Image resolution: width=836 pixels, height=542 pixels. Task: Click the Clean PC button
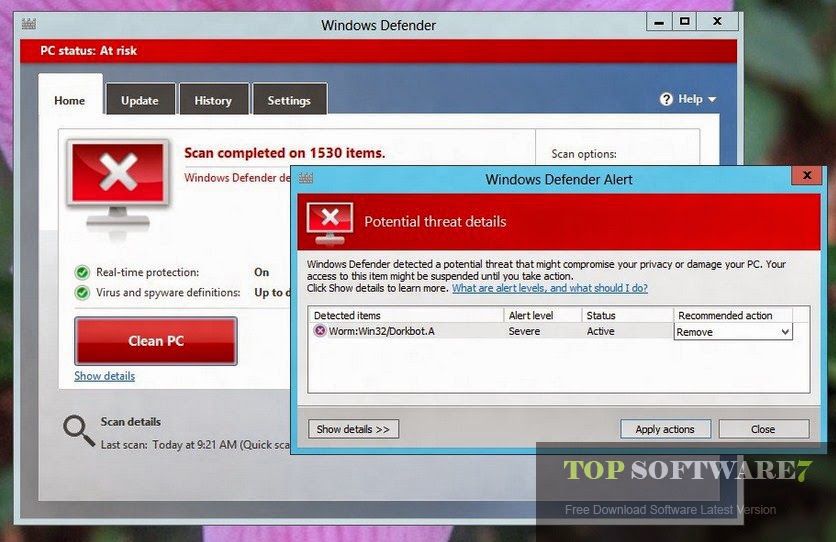(156, 341)
